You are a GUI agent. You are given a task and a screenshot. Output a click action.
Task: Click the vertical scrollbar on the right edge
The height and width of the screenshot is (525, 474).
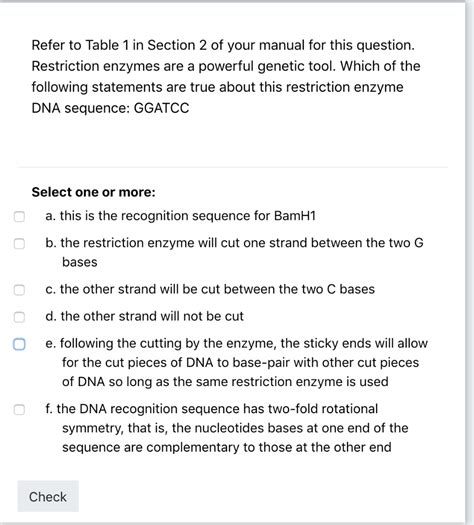470,262
